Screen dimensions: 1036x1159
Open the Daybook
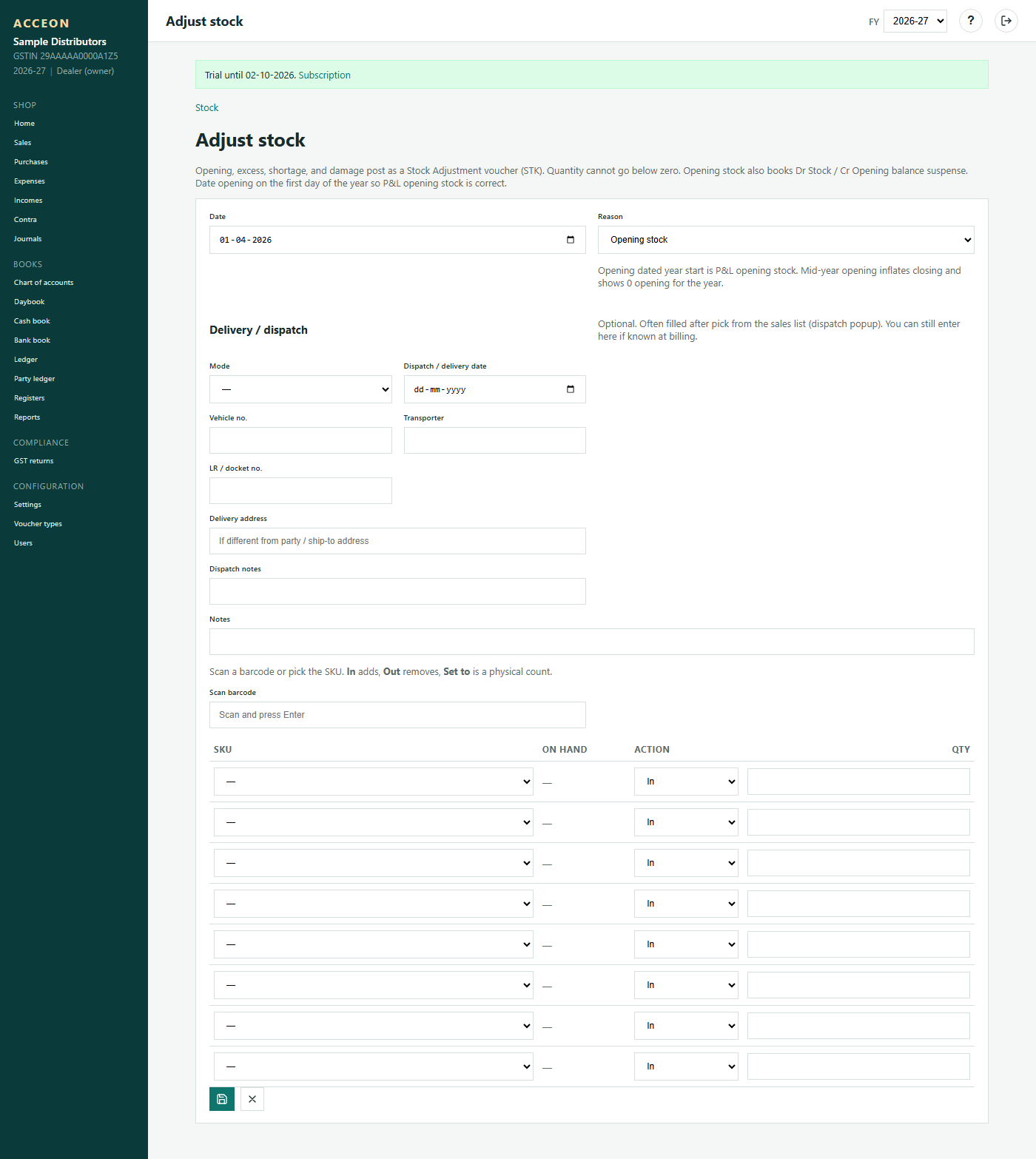click(30, 302)
